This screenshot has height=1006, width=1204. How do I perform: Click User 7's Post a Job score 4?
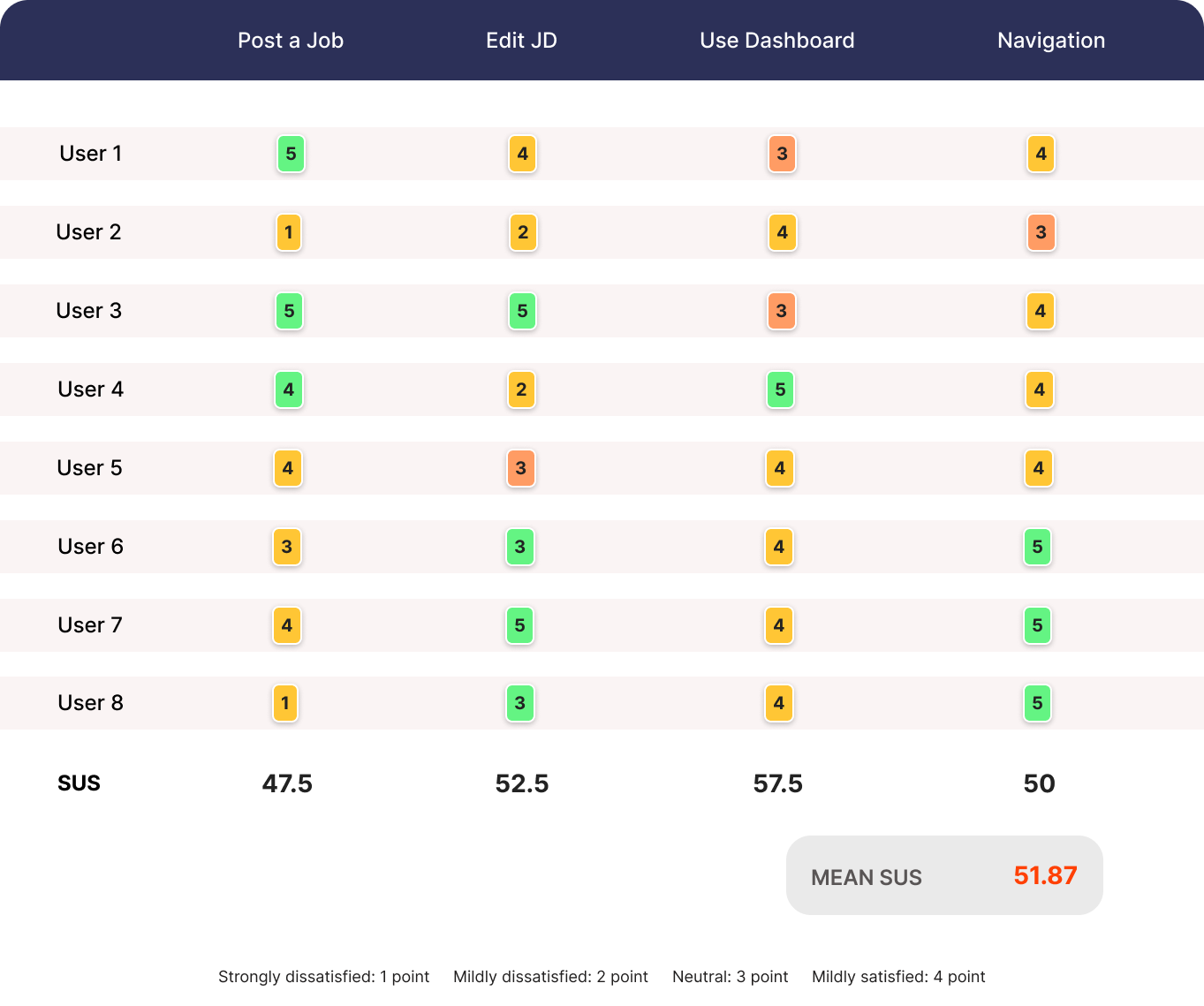point(287,625)
